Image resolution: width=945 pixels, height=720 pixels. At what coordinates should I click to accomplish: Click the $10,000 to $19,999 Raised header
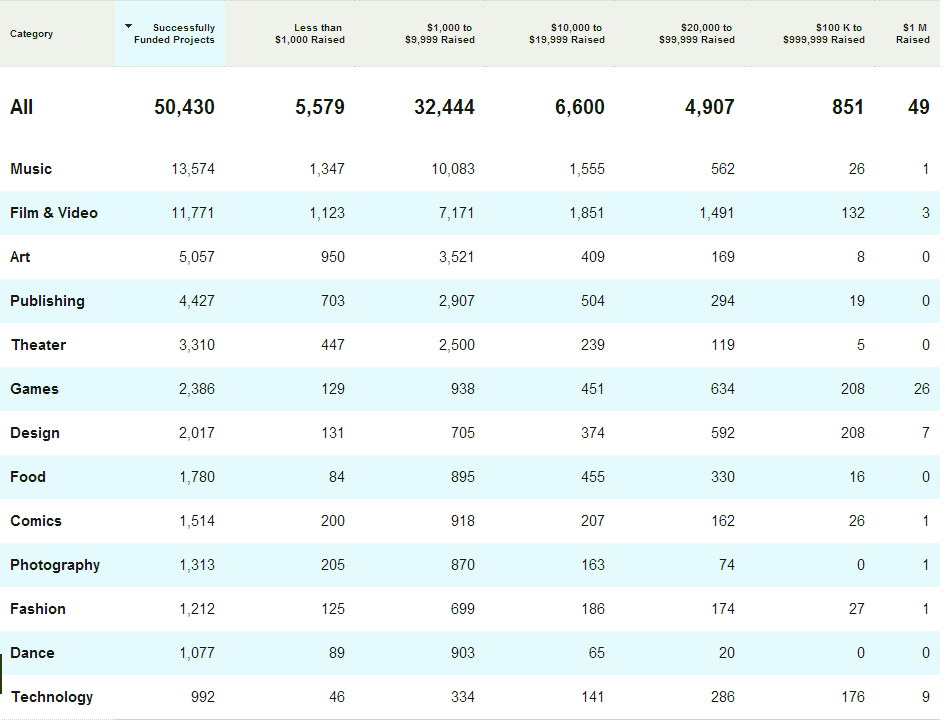click(567, 34)
